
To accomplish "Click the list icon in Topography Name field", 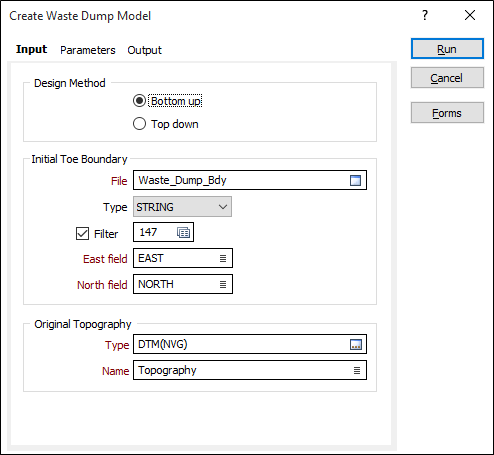I will coord(357,370).
